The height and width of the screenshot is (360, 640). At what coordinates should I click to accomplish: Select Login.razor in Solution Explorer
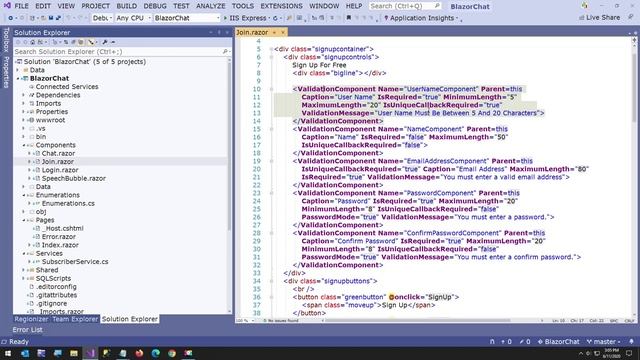coord(60,170)
